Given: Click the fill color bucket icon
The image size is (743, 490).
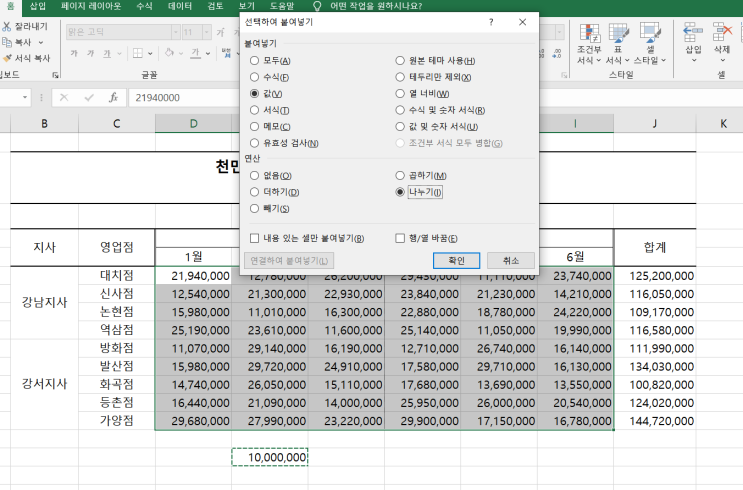Looking at the screenshot, I should [169, 53].
